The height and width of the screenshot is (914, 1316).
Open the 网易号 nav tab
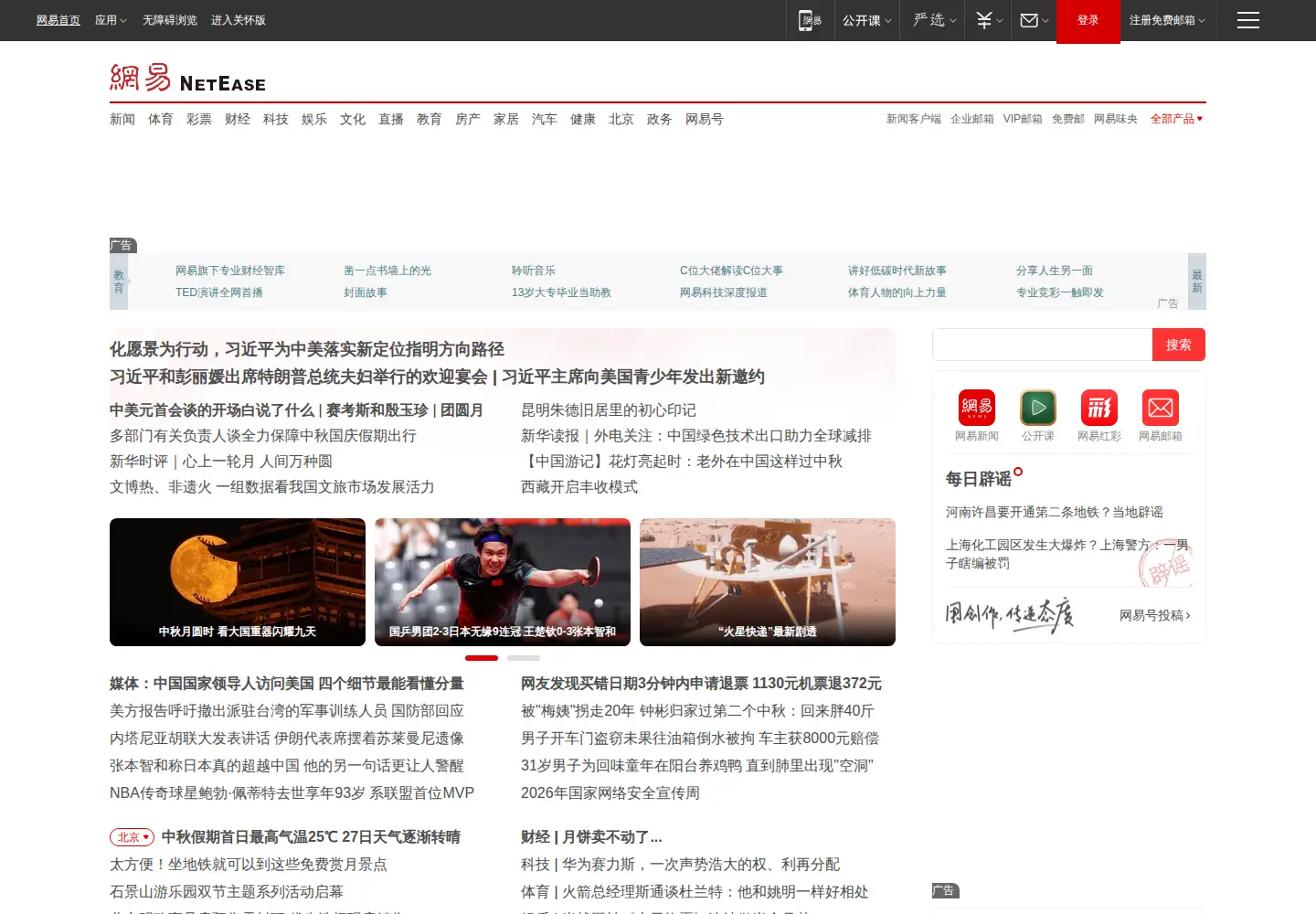pos(705,119)
